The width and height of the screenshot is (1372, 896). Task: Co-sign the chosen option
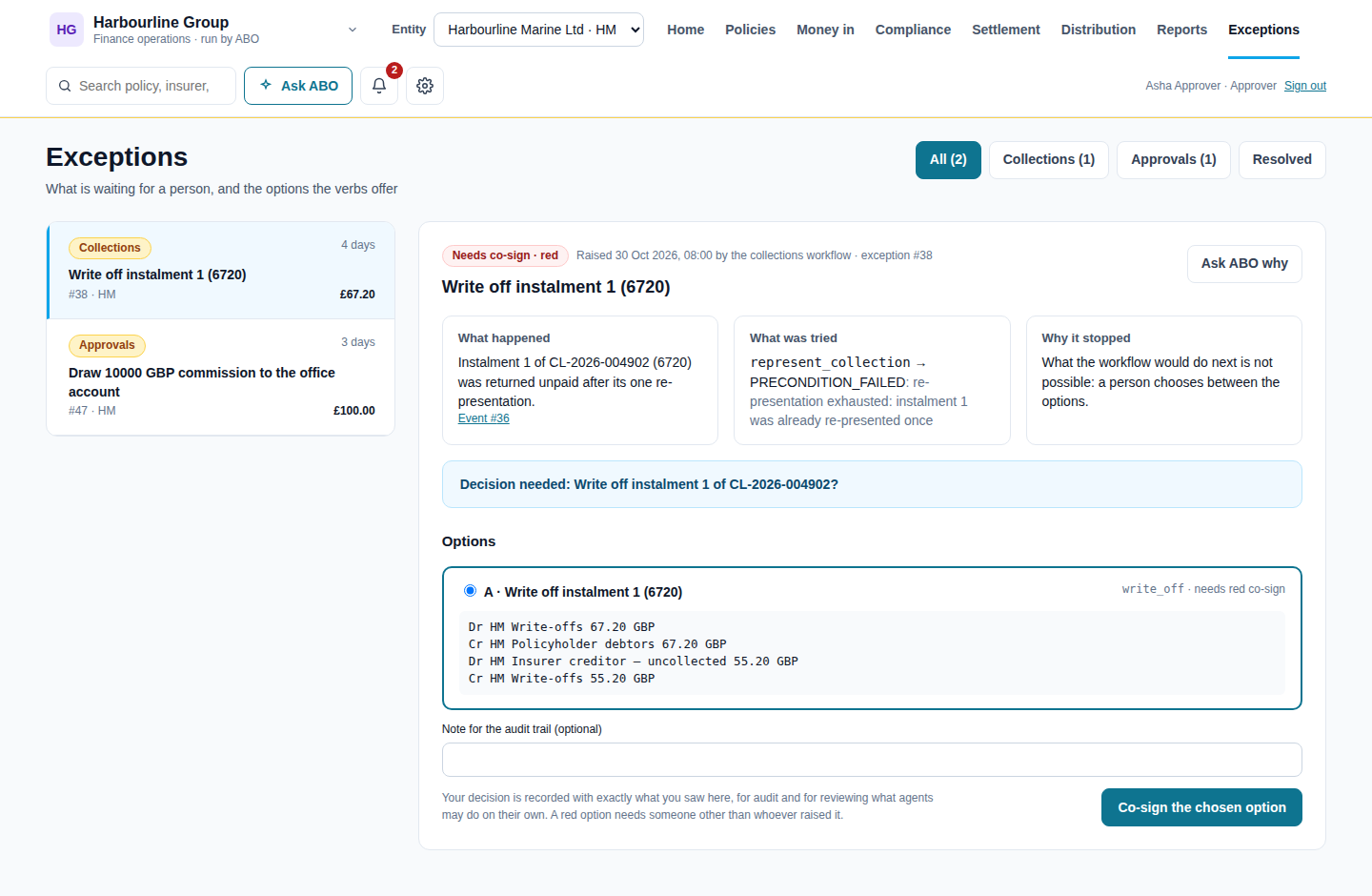click(x=1201, y=807)
